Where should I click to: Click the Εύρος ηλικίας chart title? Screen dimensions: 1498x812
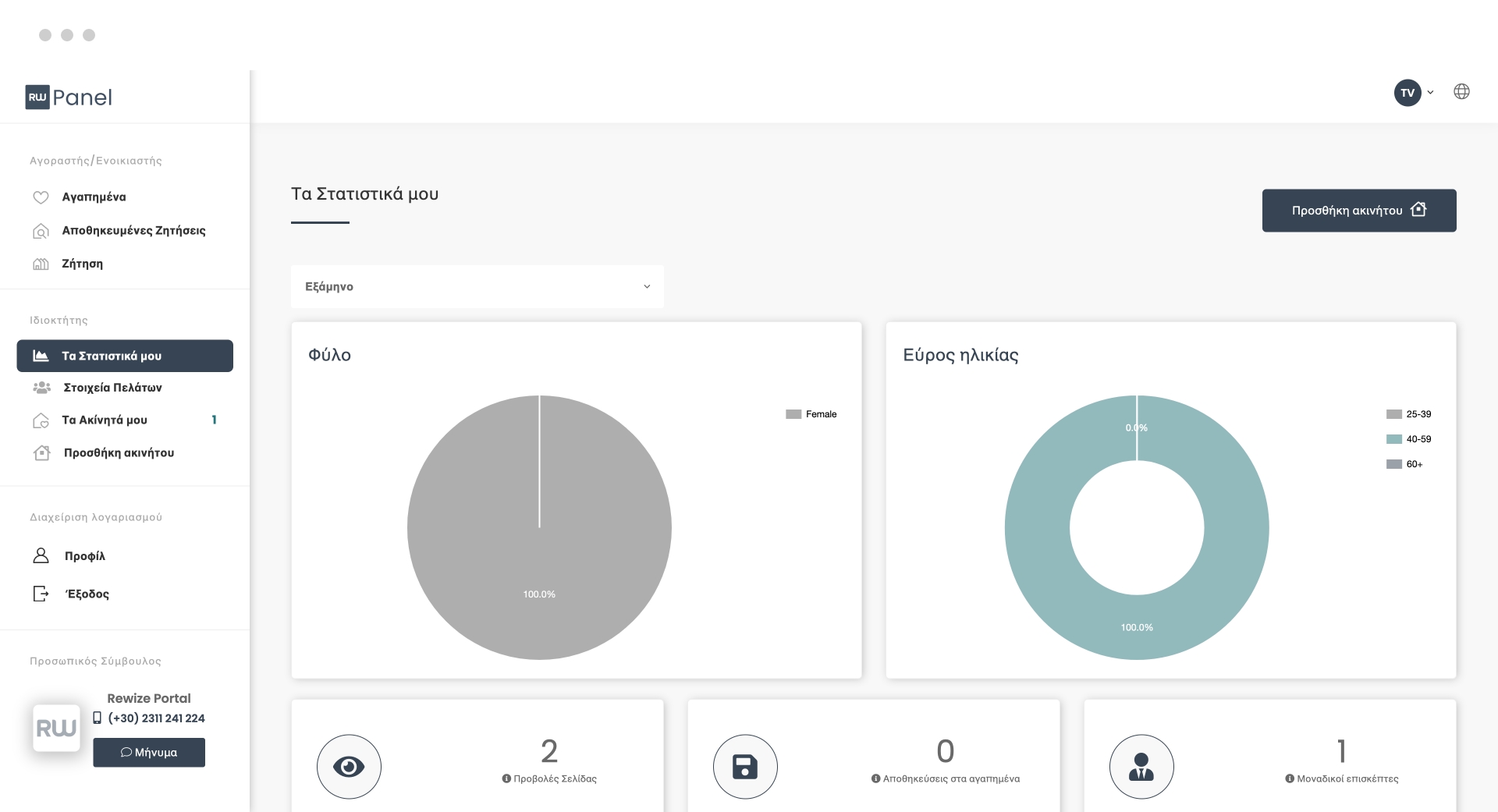(960, 355)
